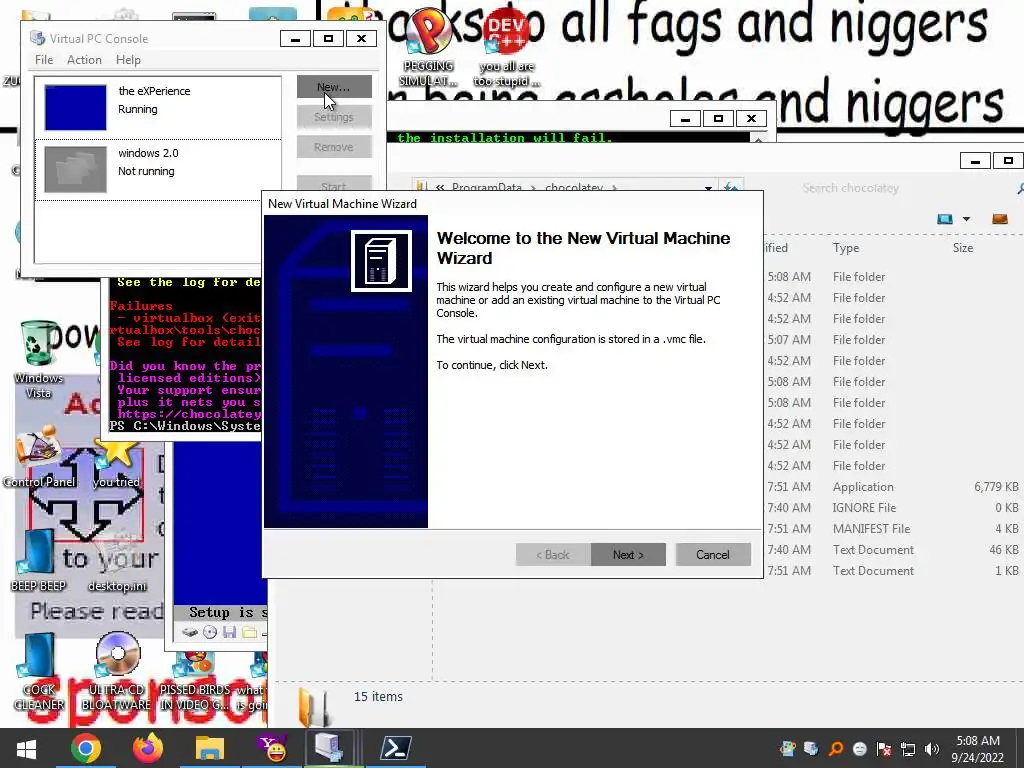Select the Application row sized 6,779 KB
Viewport: 1024px width, 768px height.
tap(895, 487)
